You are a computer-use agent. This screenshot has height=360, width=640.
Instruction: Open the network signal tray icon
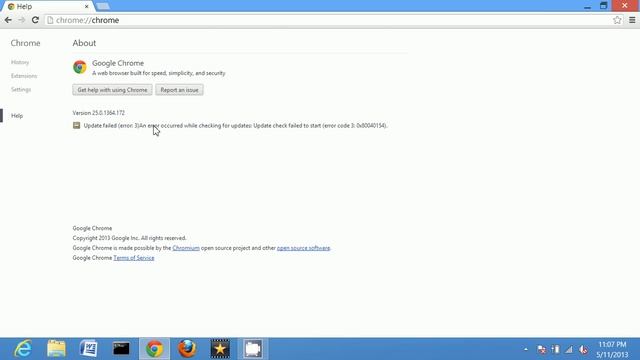click(569, 349)
